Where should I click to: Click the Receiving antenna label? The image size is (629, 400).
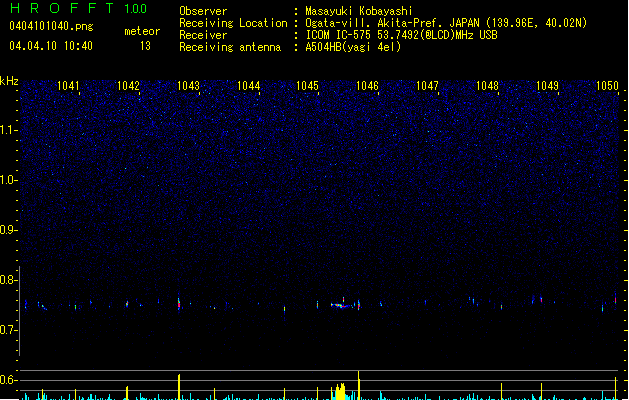[x=230, y=47]
